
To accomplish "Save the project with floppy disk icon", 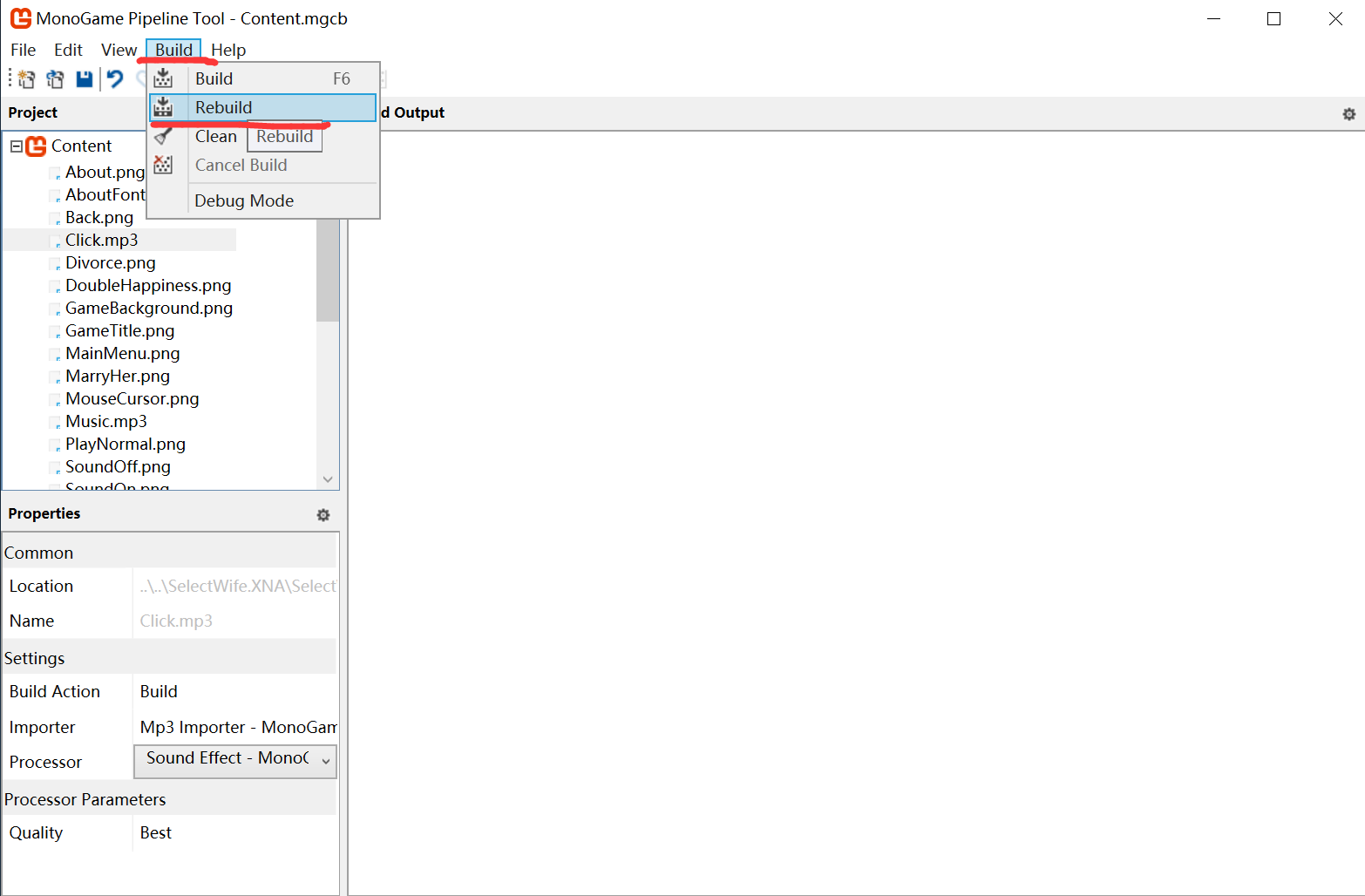I will (x=84, y=79).
